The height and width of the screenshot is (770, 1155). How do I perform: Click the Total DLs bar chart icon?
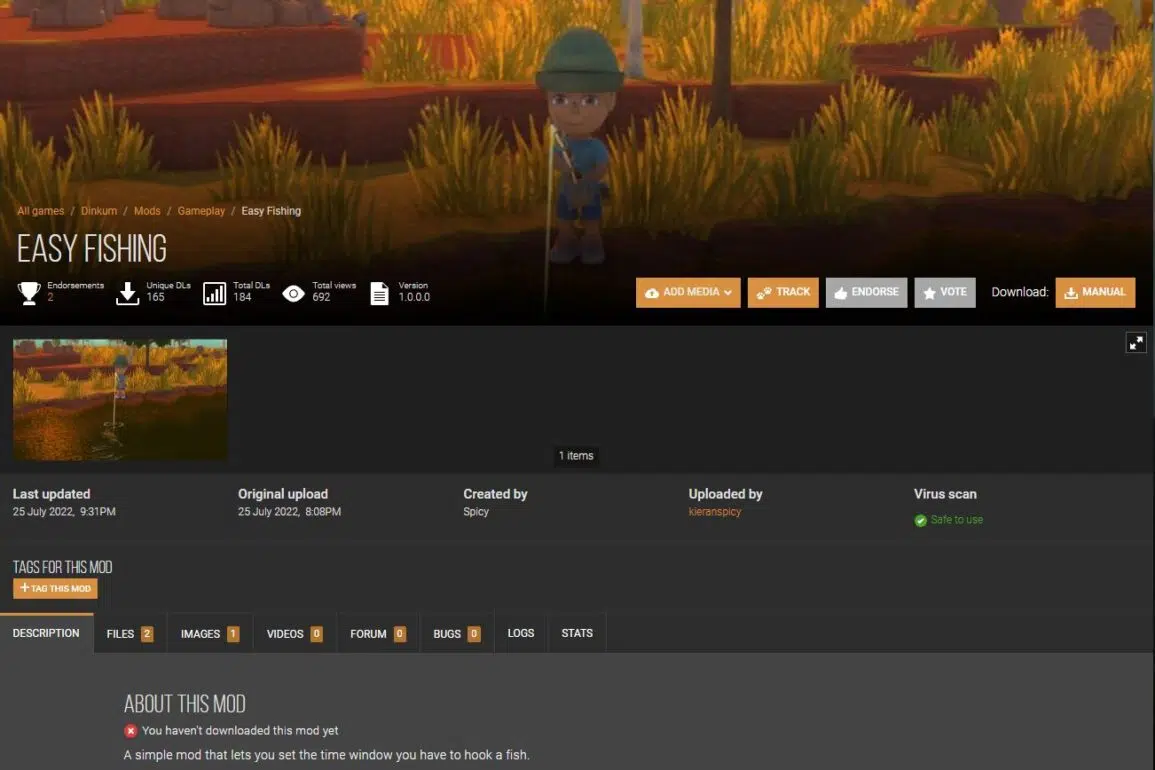(x=214, y=293)
